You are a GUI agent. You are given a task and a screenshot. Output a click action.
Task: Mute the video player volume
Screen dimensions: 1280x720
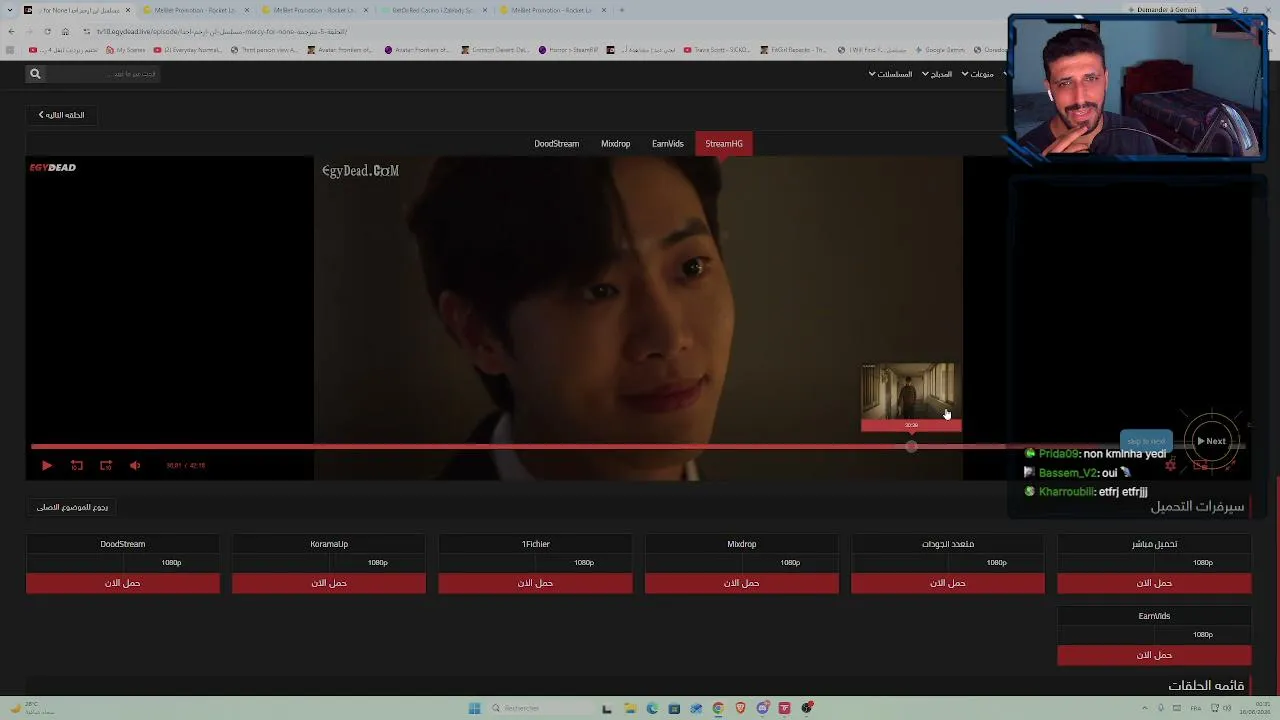click(135, 465)
